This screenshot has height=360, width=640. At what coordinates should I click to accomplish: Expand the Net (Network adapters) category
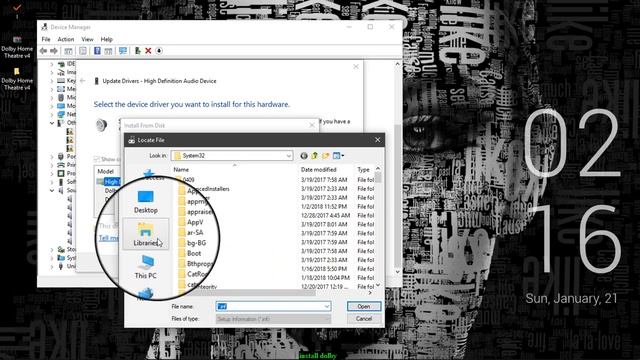coord(52,114)
